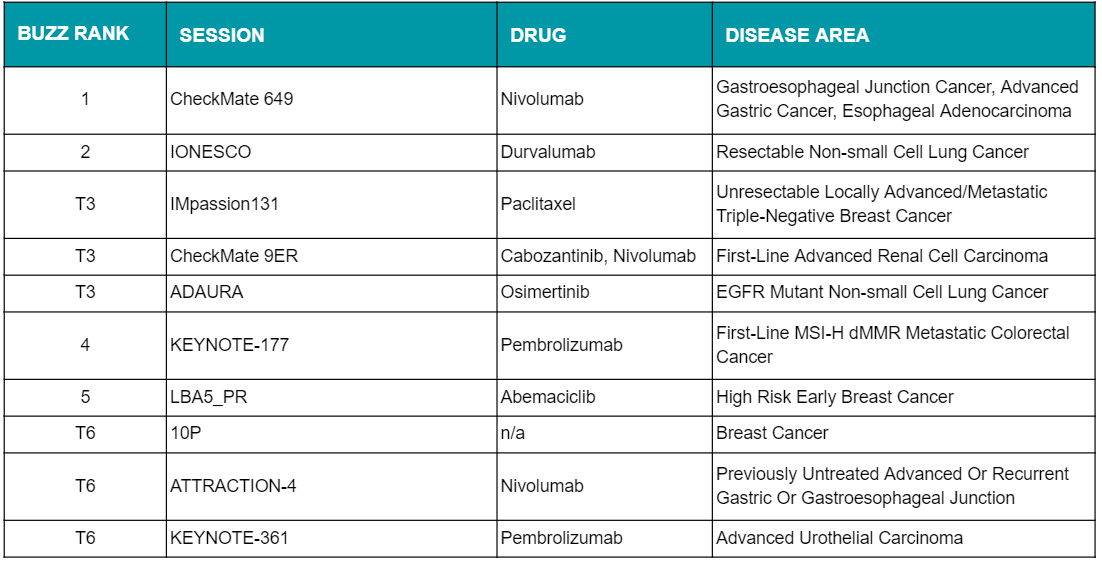This screenshot has width=1102, height=562.
Task: Click the LBA5_PR session cell
Action: pos(332,398)
